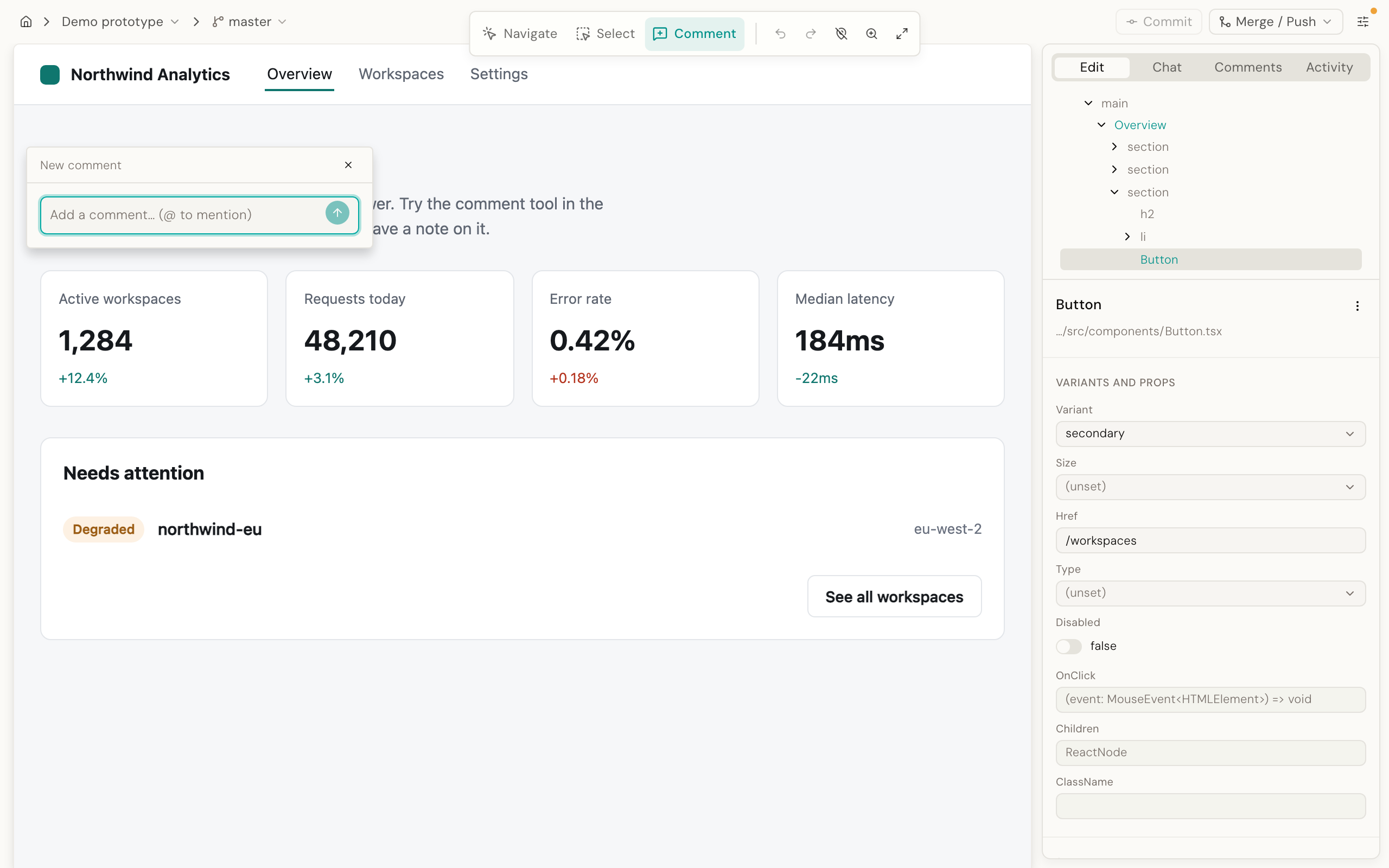Open the Merge / Push dropdown
The image size is (1389, 868).
coord(1276,22)
